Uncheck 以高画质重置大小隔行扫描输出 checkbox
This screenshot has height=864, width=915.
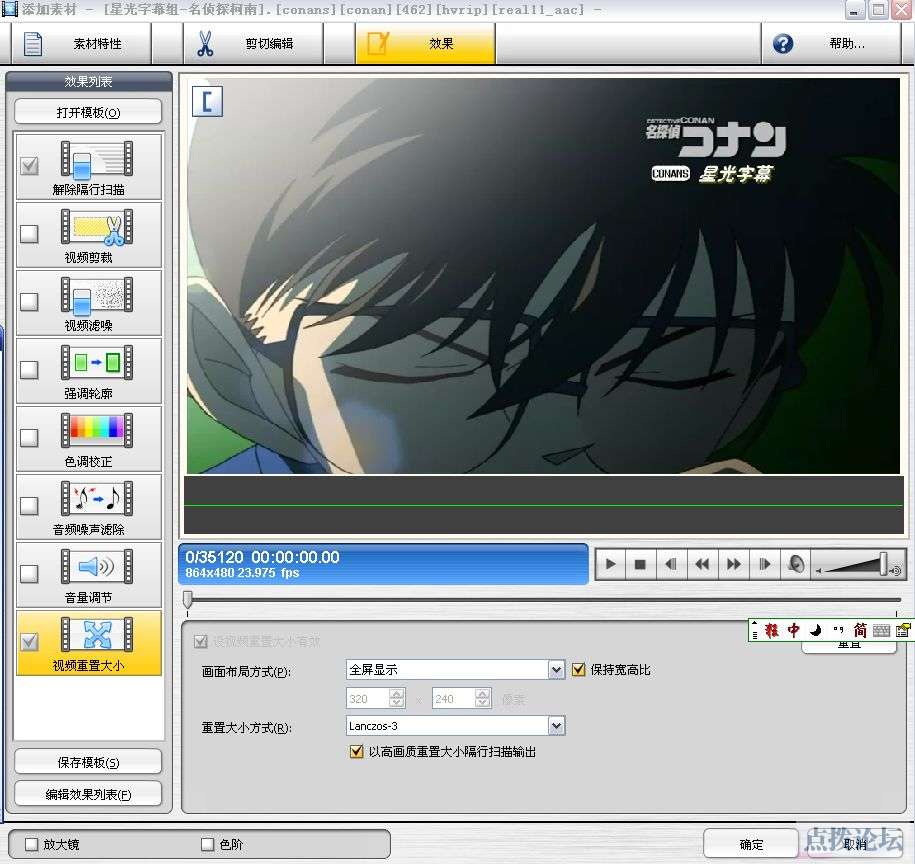point(356,751)
